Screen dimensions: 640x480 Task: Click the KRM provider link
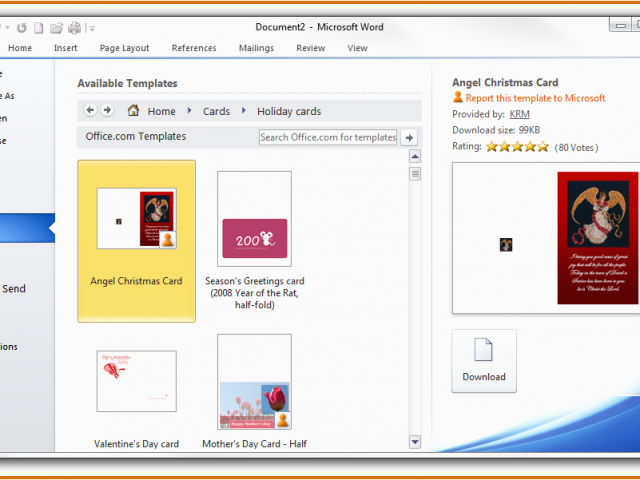(x=520, y=114)
